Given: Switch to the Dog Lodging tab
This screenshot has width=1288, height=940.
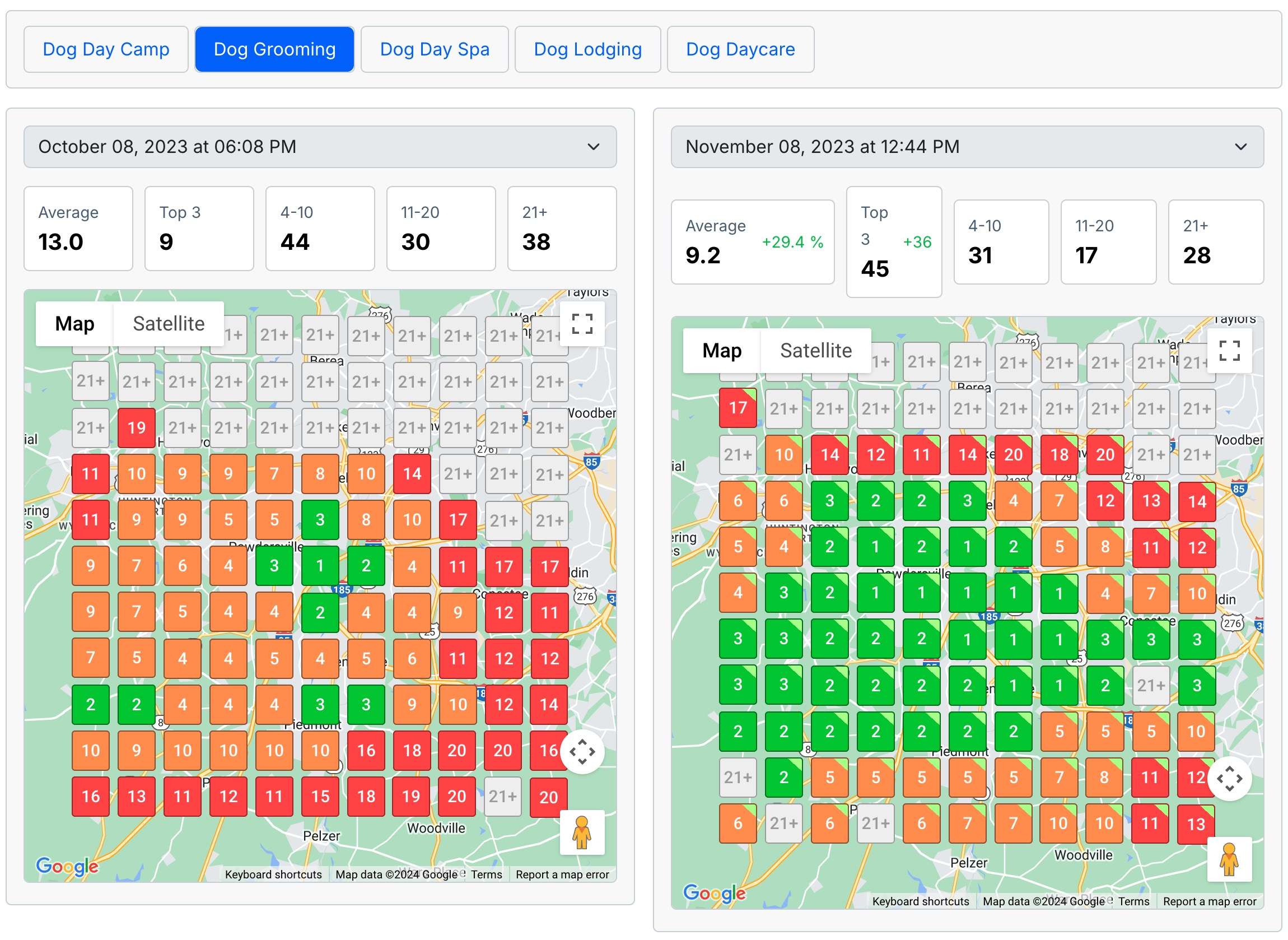Looking at the screenshot, I should coord(587,49).
